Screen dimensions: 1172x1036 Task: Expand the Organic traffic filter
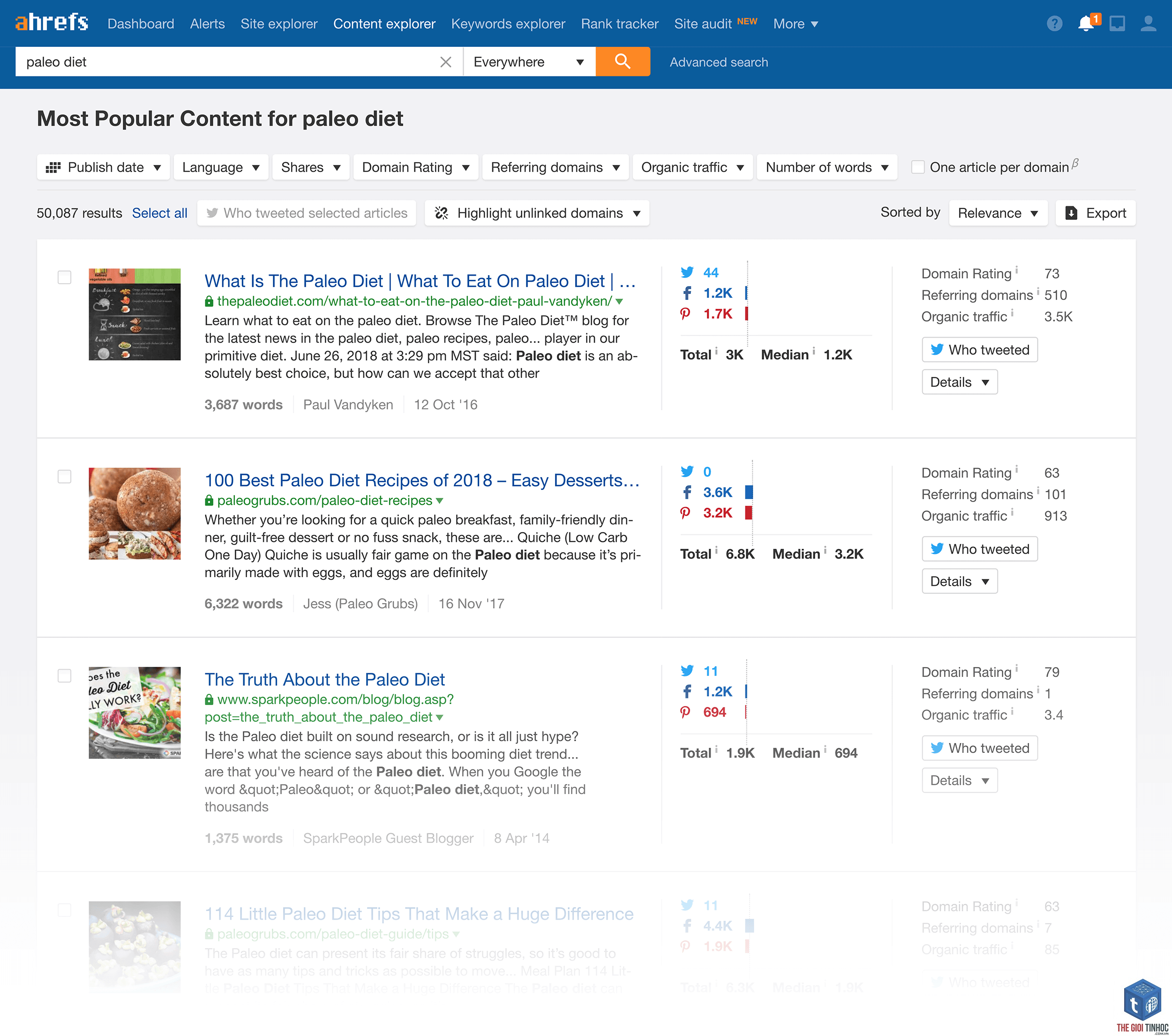pyautogui.click(x=692, y=167)
